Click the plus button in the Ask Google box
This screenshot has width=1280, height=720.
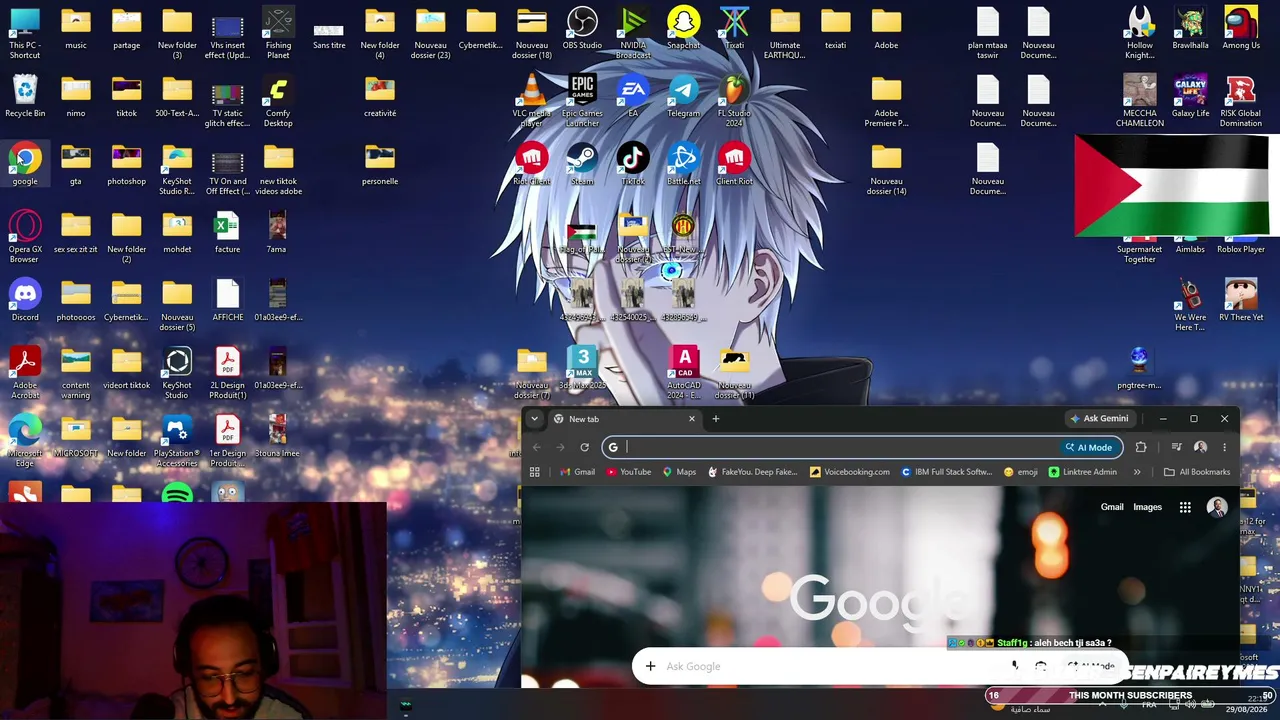[x=650, y=666]
